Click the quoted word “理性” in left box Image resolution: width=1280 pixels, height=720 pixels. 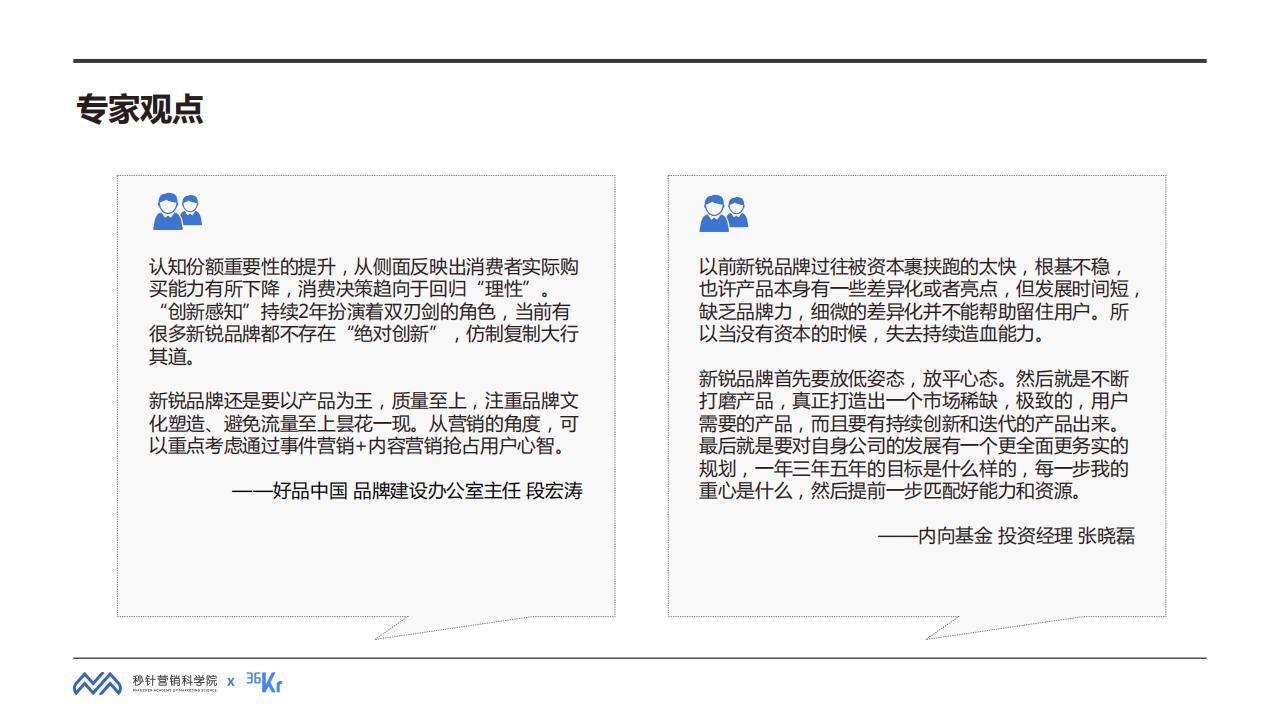coord(528,289)
